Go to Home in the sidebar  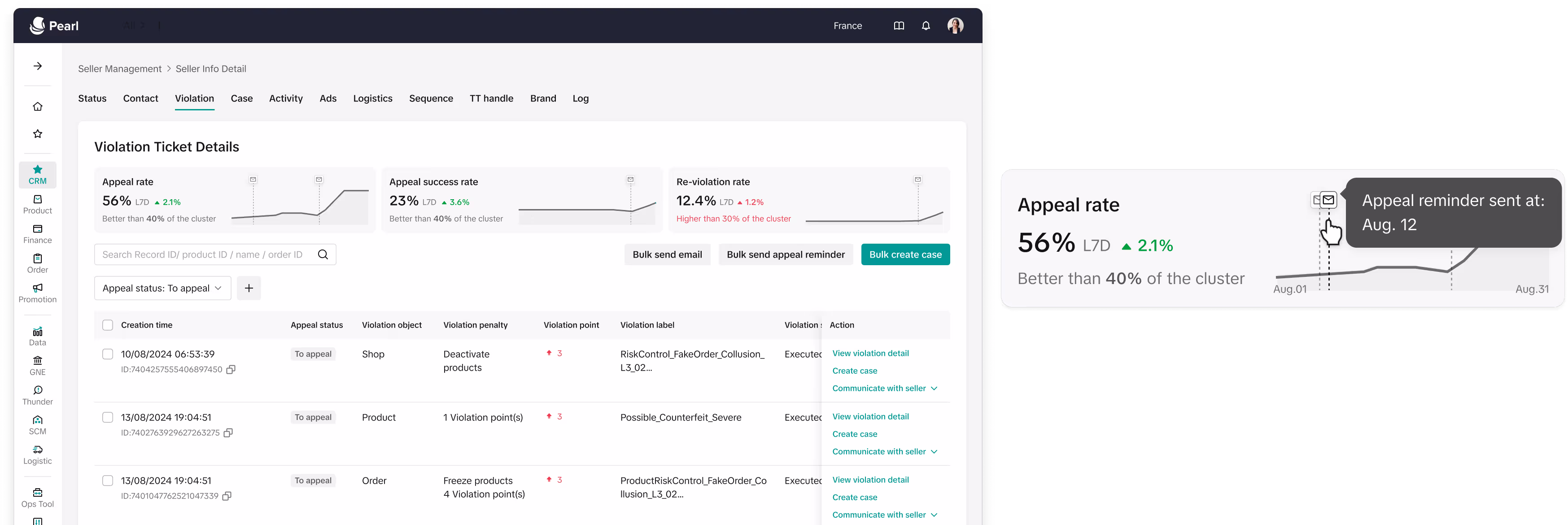38,107
